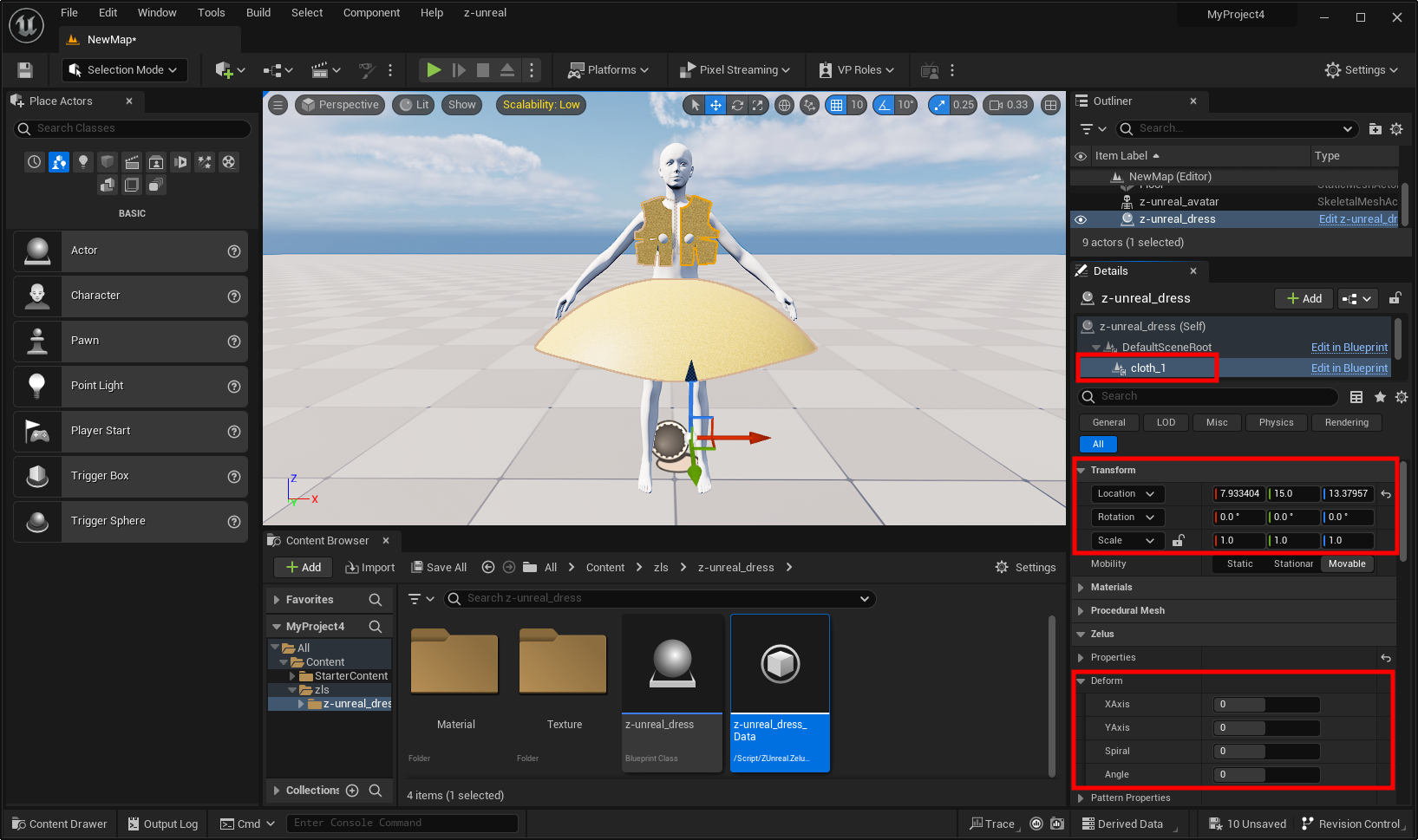Select the Rendering filter tab in Details

coord(1346,423)
